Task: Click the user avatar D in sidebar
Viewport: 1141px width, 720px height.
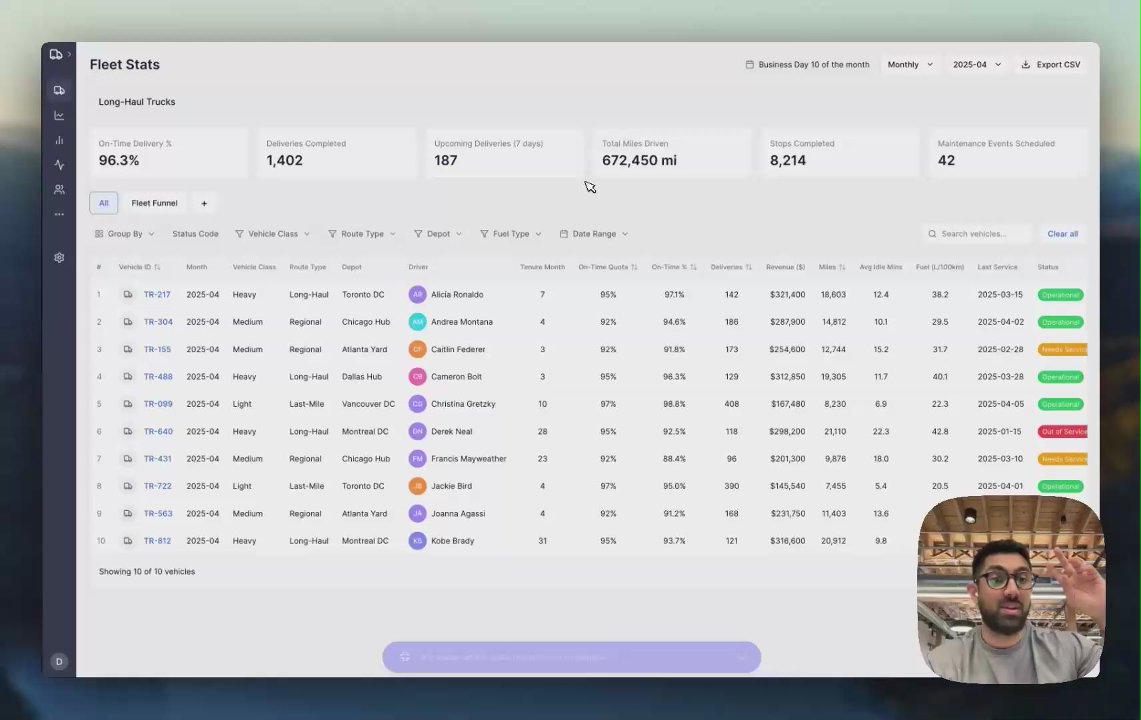Action: 59,661
